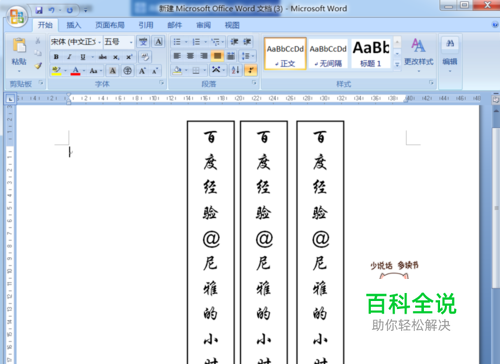Open the Phonetic Guide (变) tool
This screenshot has width=500, height=364.
(x=143, y=42)
